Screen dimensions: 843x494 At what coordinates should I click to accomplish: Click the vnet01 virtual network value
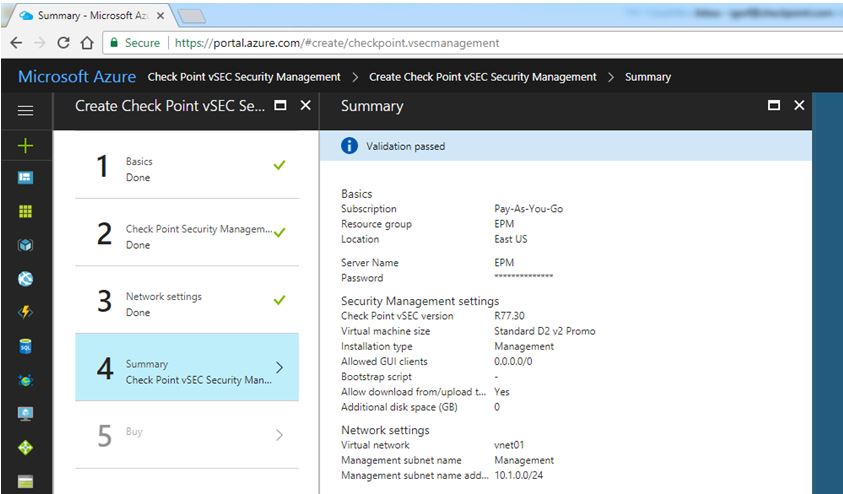(509, 445)
